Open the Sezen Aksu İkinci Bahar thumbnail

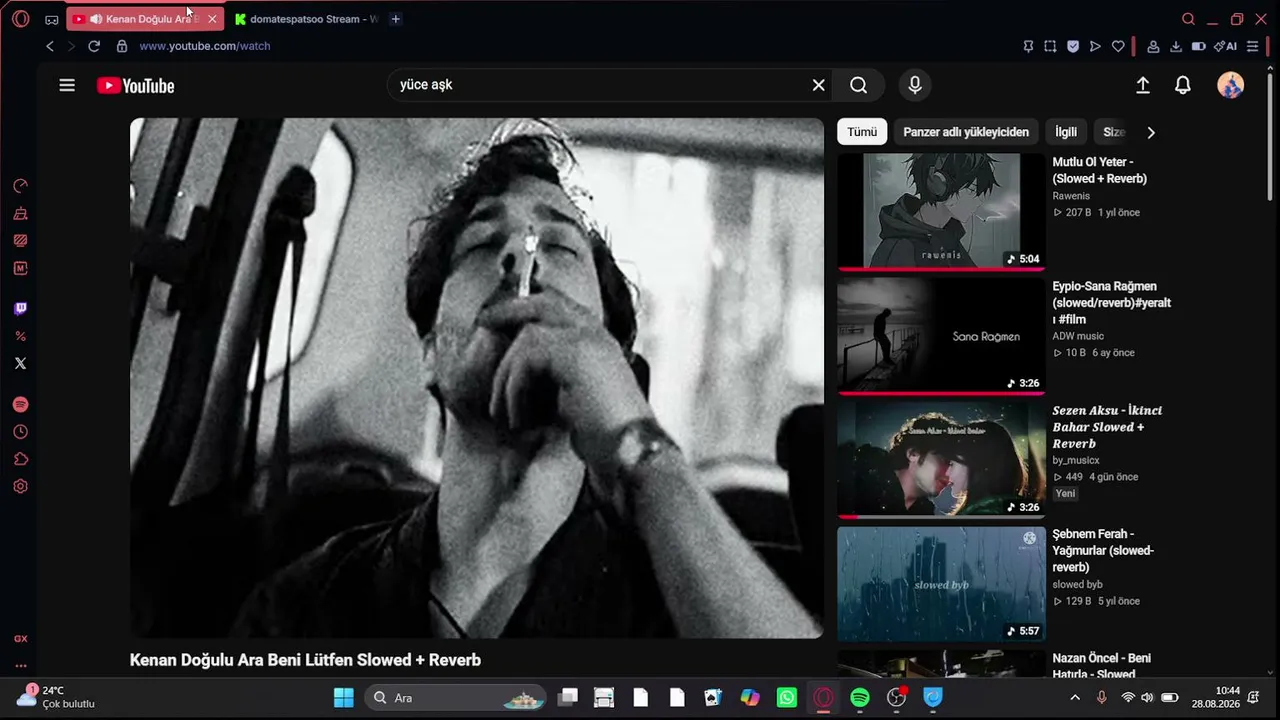click(941, 459)
